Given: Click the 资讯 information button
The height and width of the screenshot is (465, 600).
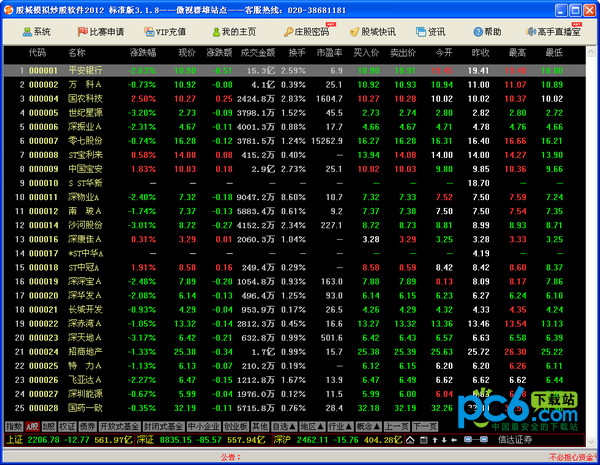Looking at the screenshot, I should pyautogui.click(x=431, y=31).
